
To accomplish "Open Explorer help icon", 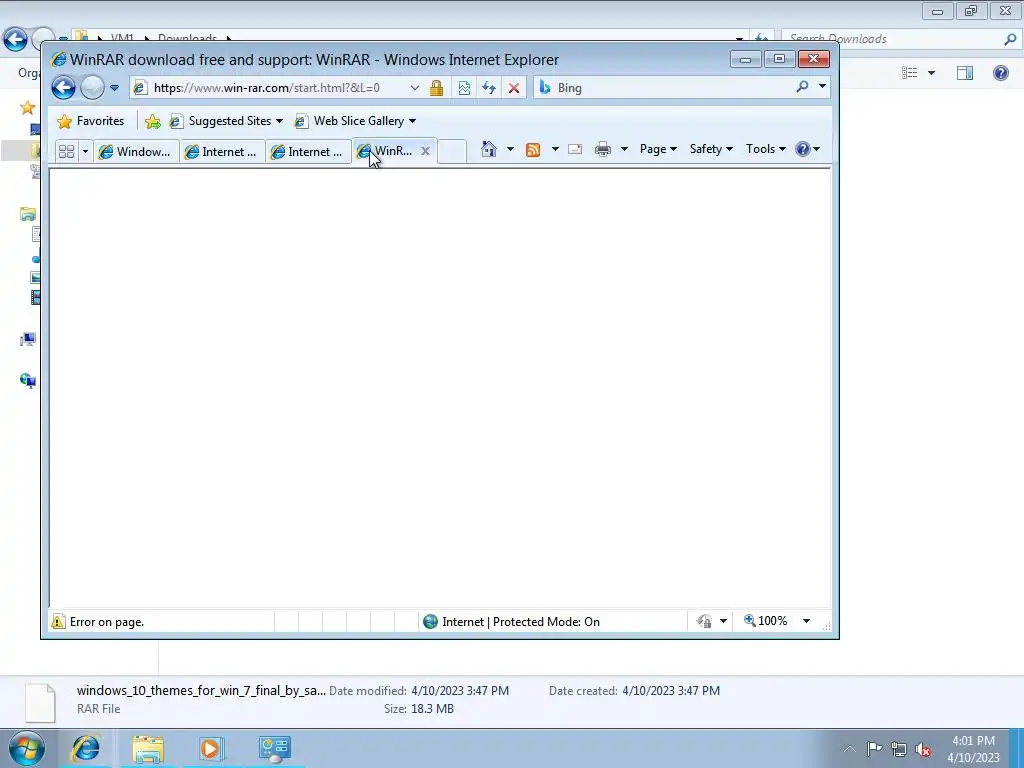I will coord(1000,72).
